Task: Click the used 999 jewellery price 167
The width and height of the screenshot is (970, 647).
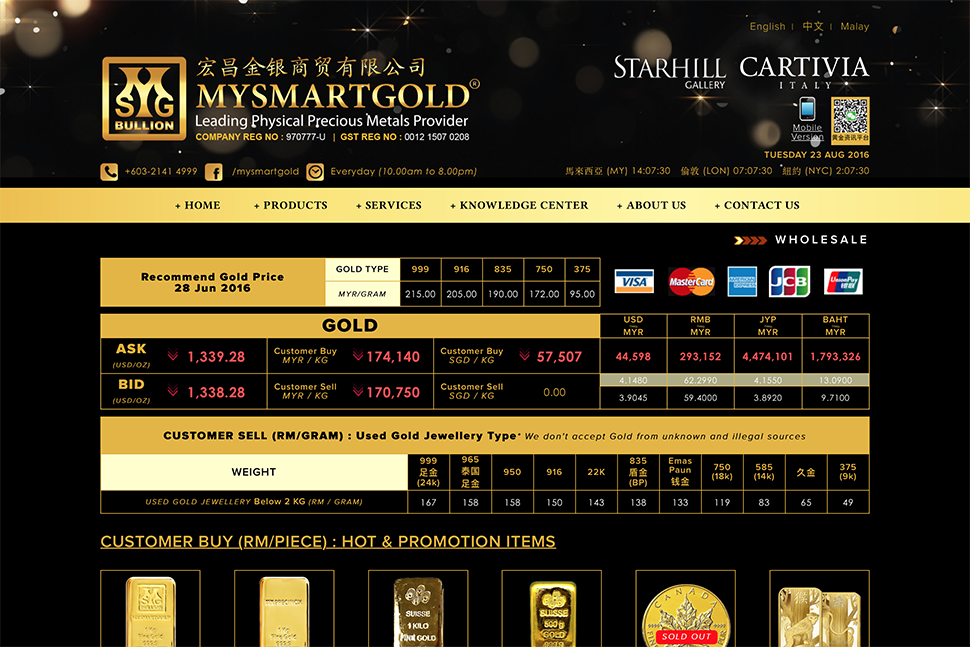Action: pyautogui.click(x=428, y=502)
